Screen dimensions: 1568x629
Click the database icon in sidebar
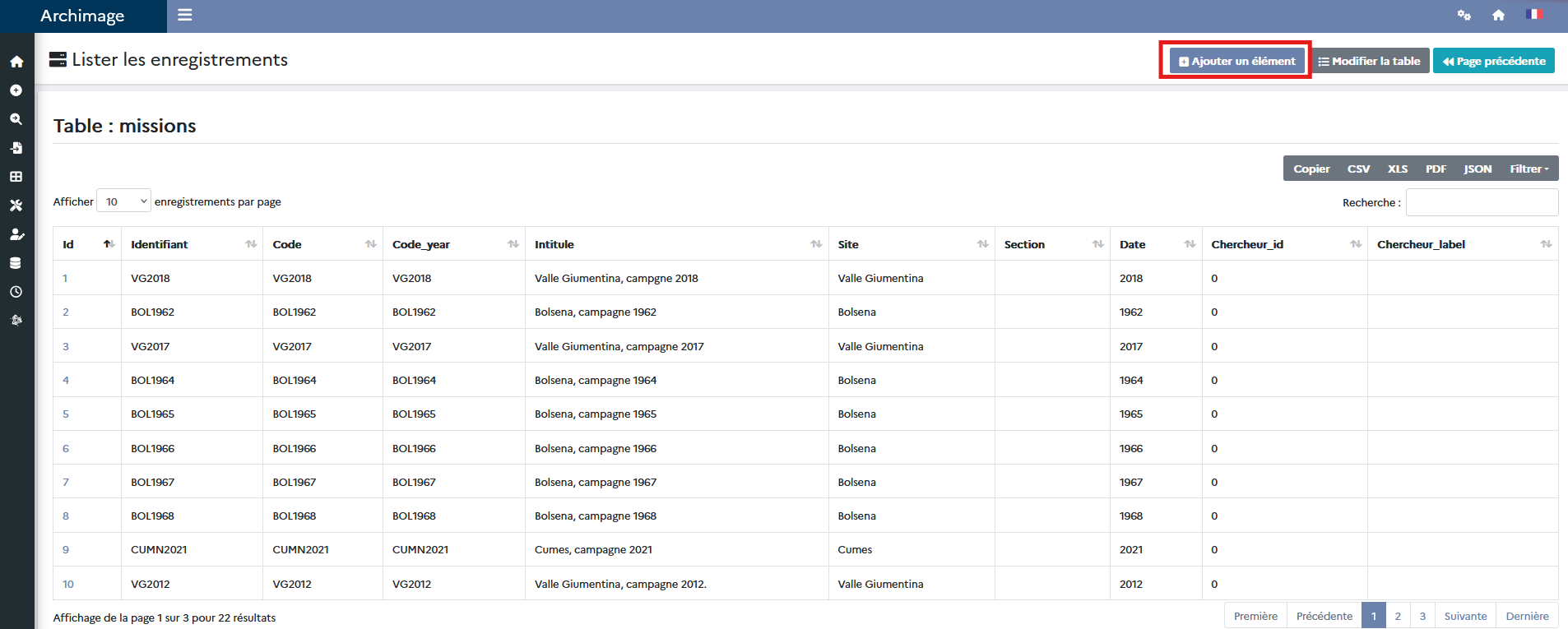pos(16,263)
